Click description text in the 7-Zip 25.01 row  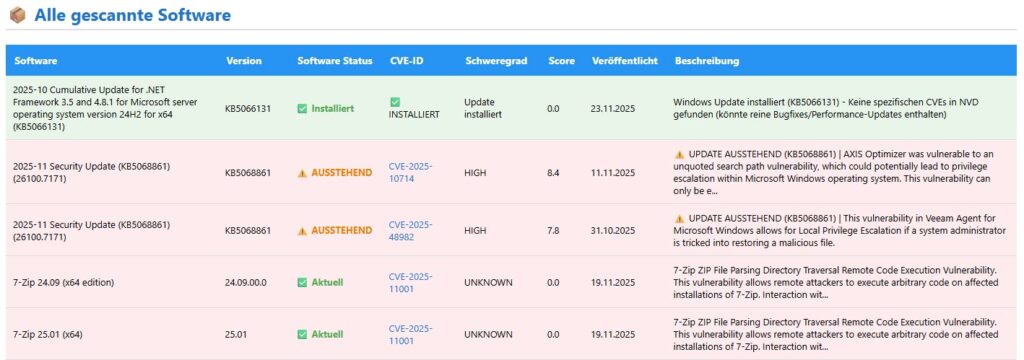pos(835,334)
